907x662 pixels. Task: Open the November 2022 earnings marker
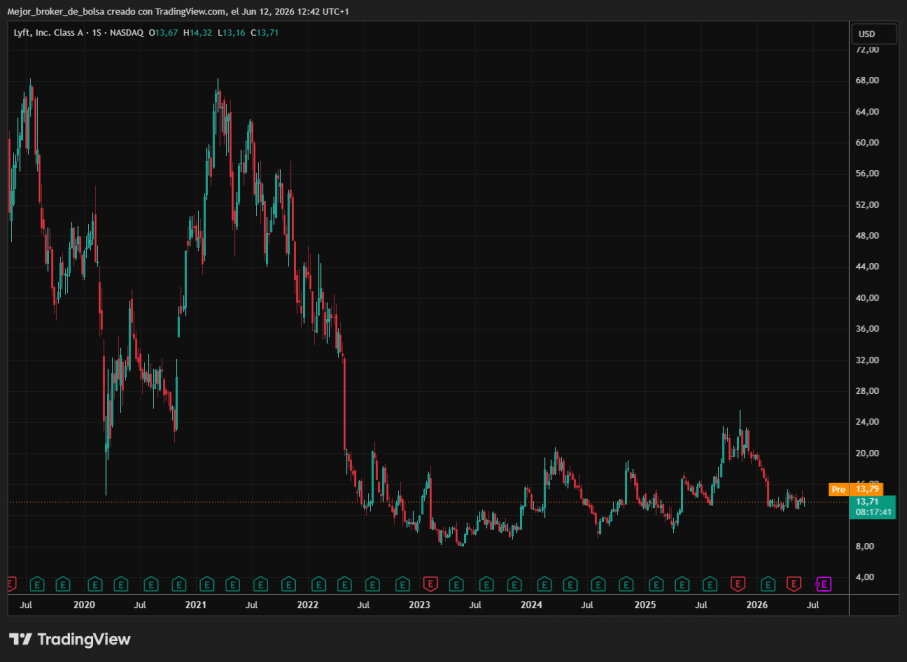[403, 584]
